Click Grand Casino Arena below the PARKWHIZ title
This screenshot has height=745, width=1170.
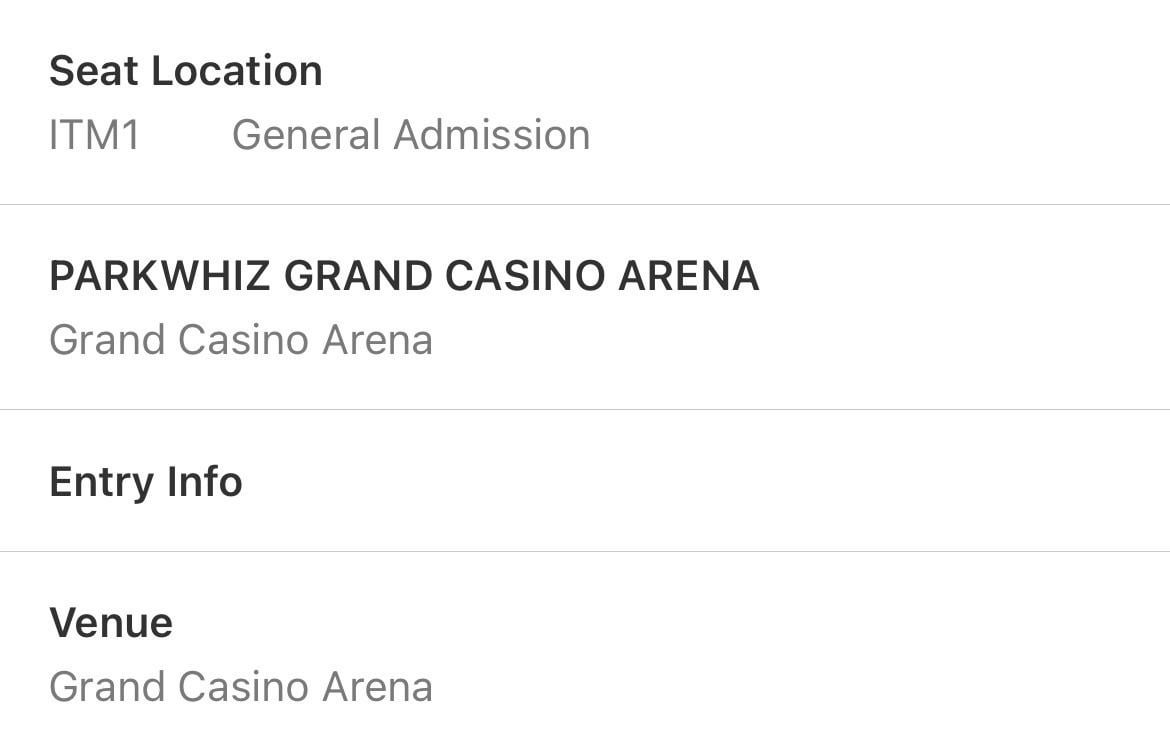[x=241, y=340]
